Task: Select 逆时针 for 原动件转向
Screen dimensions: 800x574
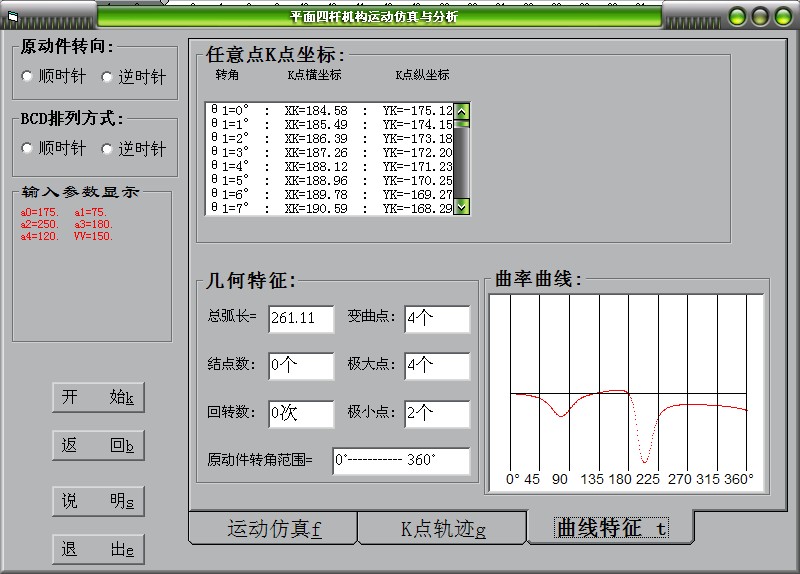Action: tap(108, 77)
